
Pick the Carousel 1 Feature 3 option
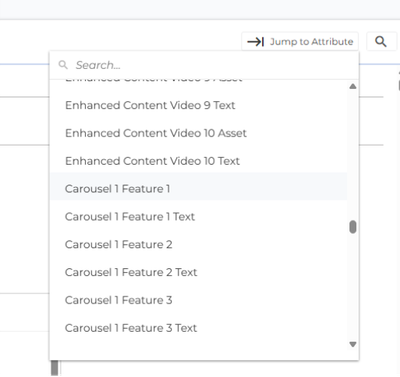point(199,300)
